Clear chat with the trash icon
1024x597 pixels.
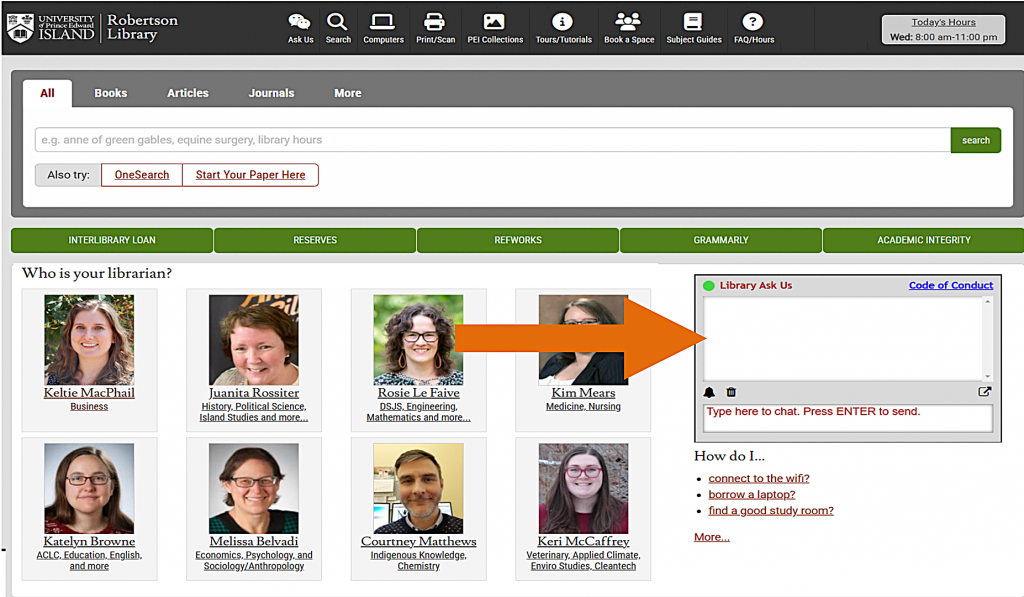(731, 393)
